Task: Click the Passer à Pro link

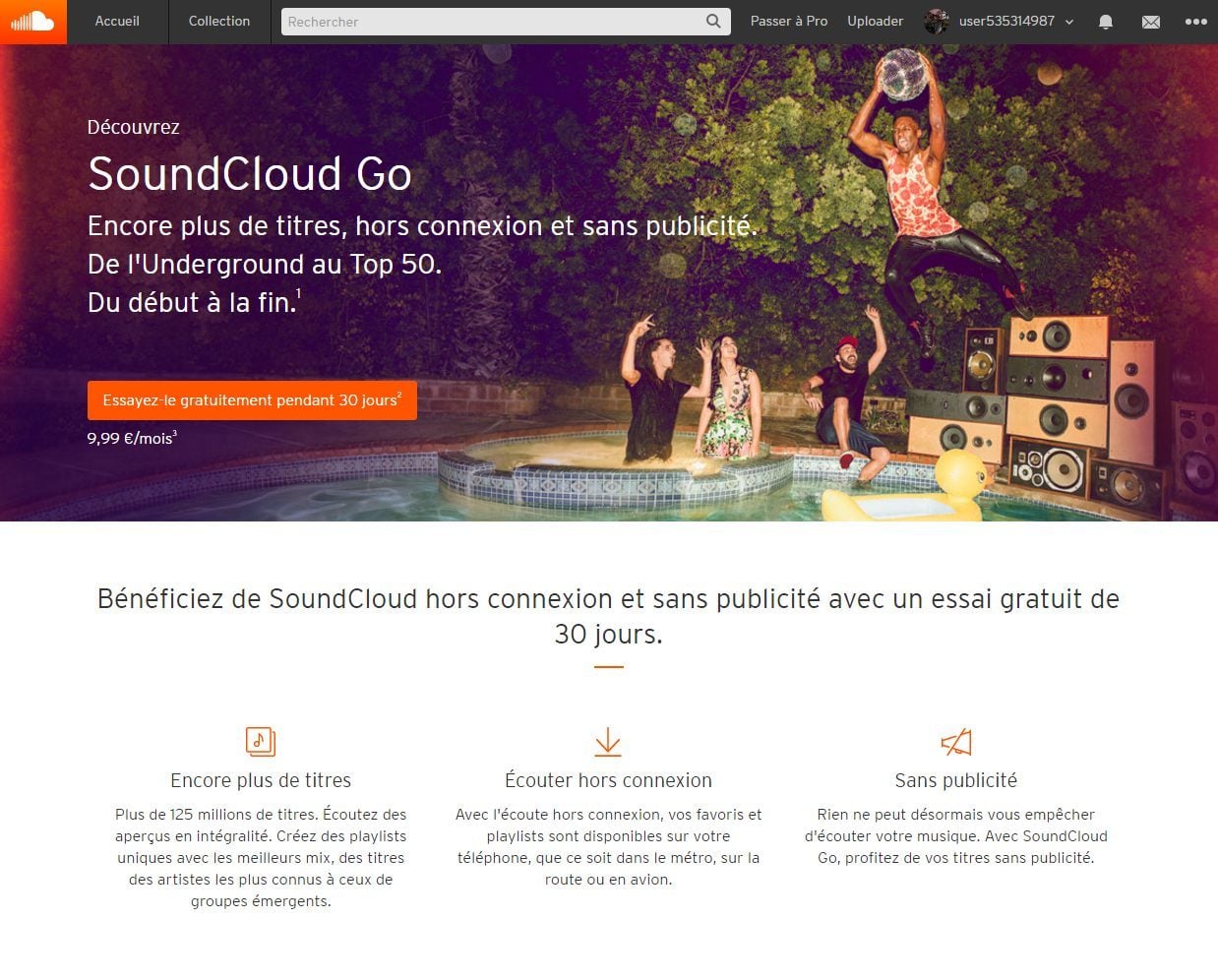Action: tap(789, 21)
